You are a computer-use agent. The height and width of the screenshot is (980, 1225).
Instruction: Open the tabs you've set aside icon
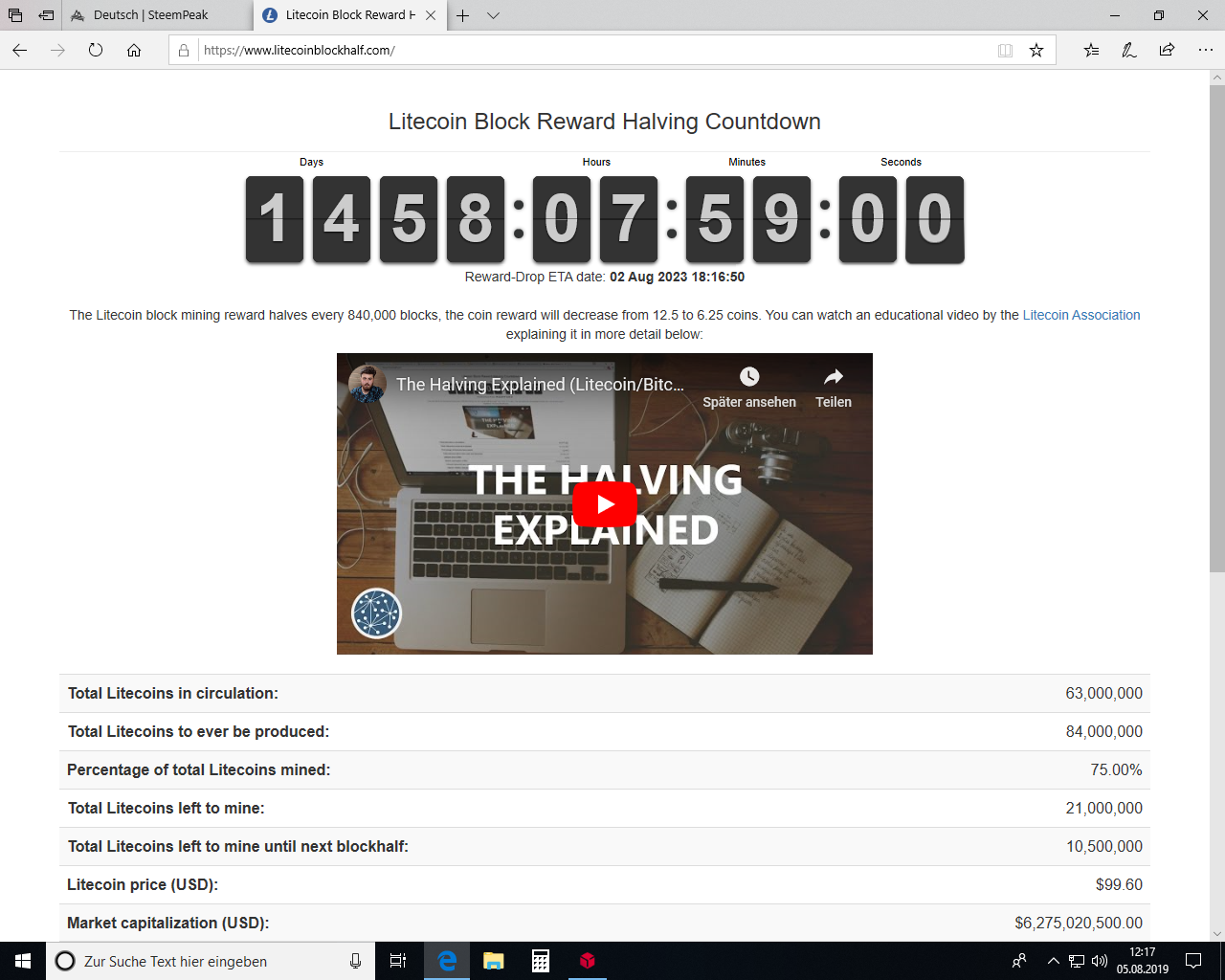click(15, 15)
